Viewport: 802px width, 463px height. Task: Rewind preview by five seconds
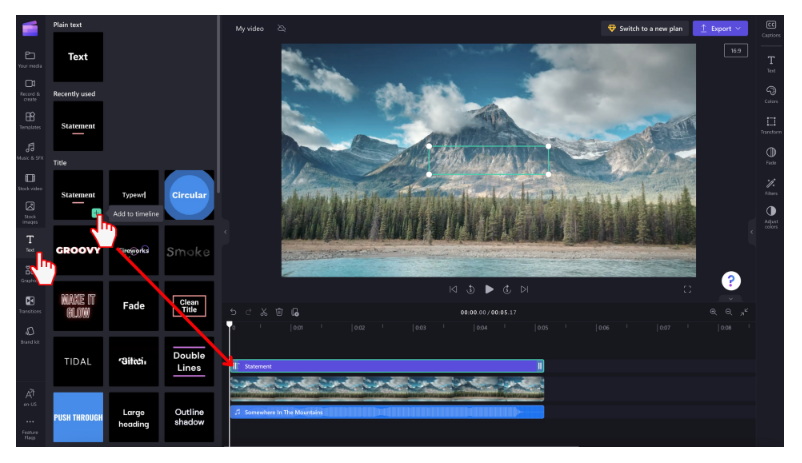pos(471,290)
